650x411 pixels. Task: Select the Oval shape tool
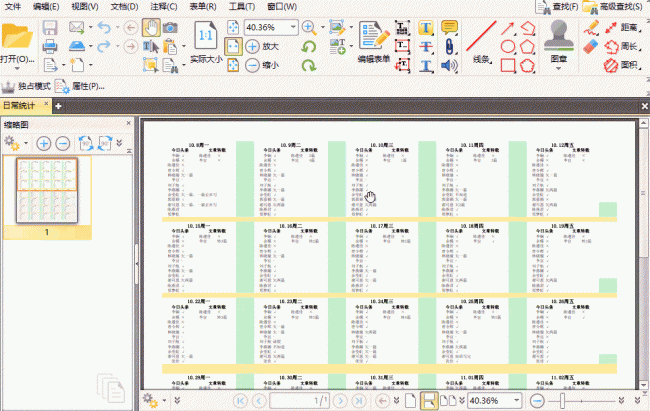pyautogui.click(x=508, y=46)
